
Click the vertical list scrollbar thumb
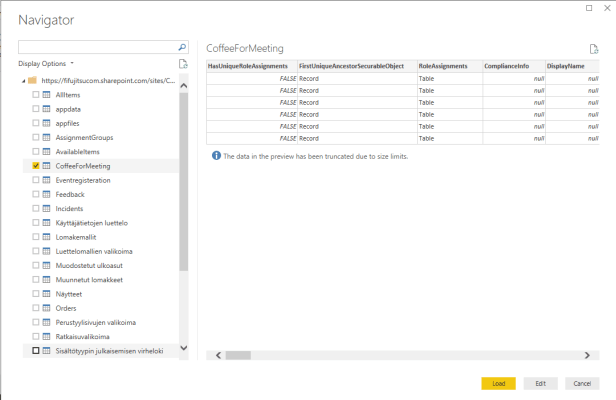pyautogui.click(x=183, y=182)
